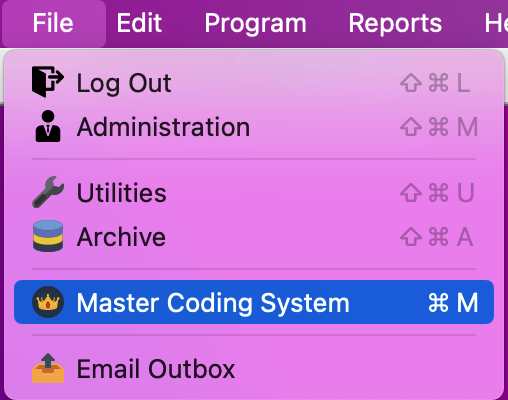Open the File menu
This screenshot has height=400, width=508.
coord(53,23)
